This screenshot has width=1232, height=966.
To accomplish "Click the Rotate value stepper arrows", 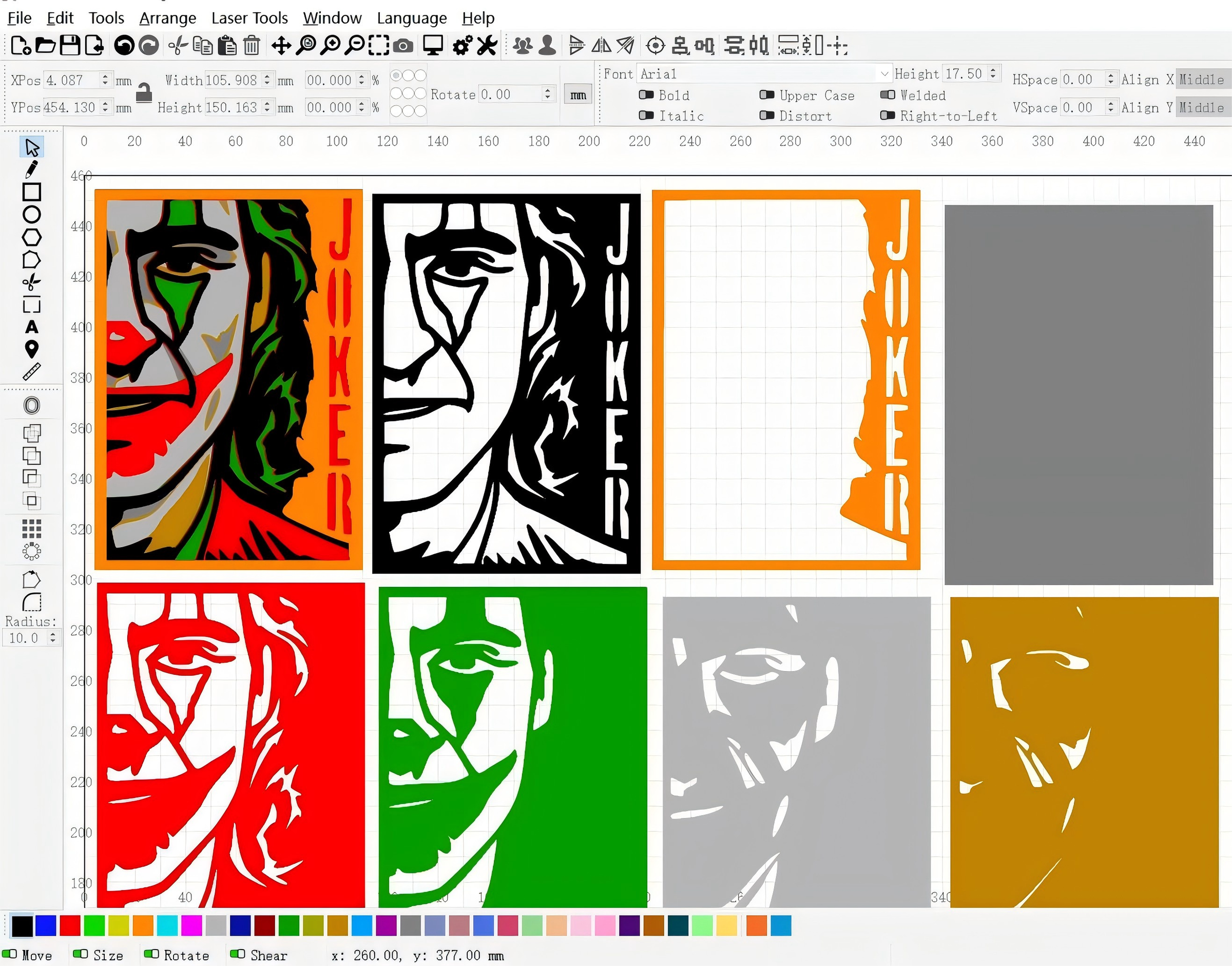I will pos(547,94).
